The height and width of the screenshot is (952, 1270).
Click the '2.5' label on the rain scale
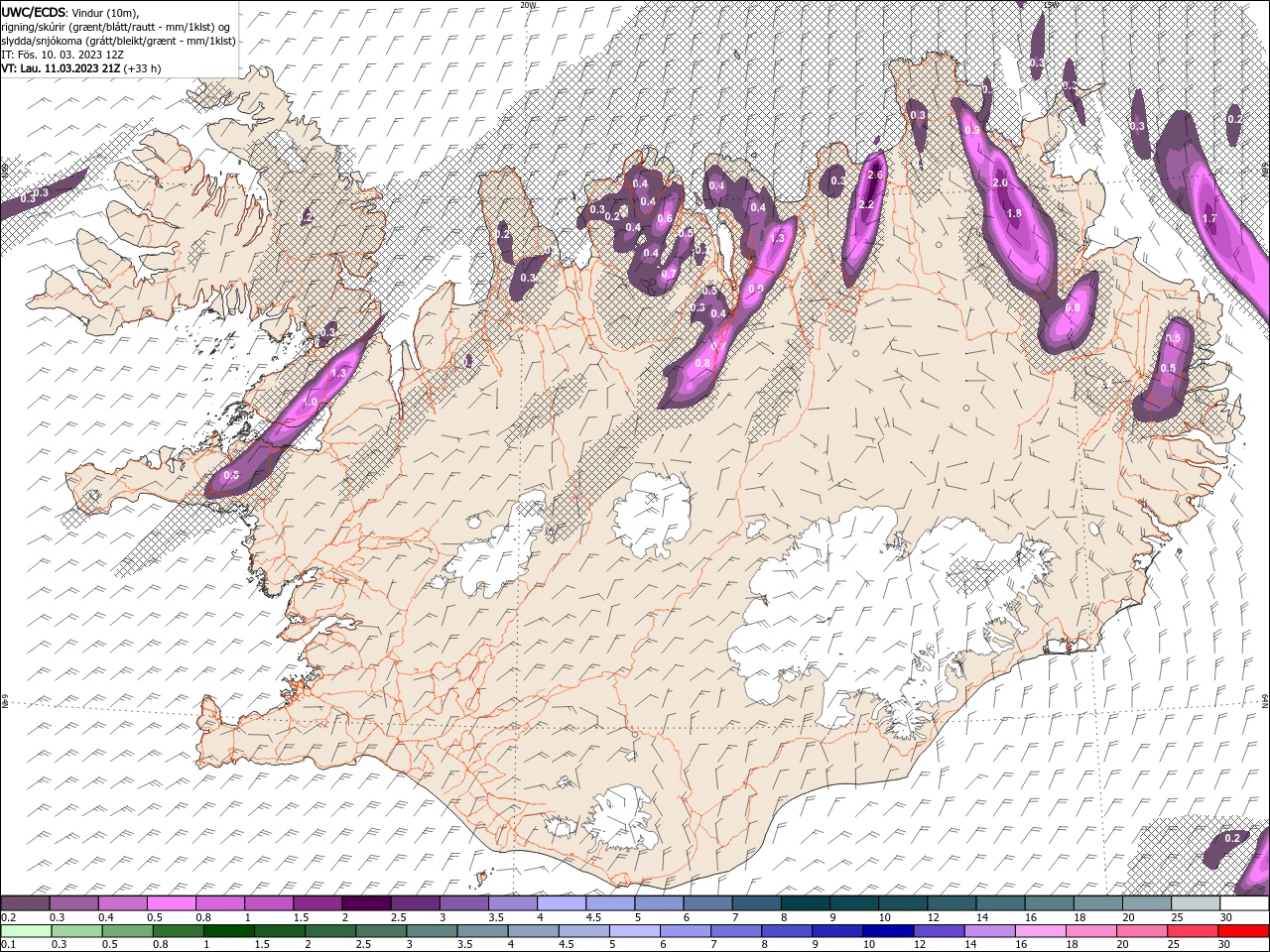pyautogui.click(x=363, y=944)
